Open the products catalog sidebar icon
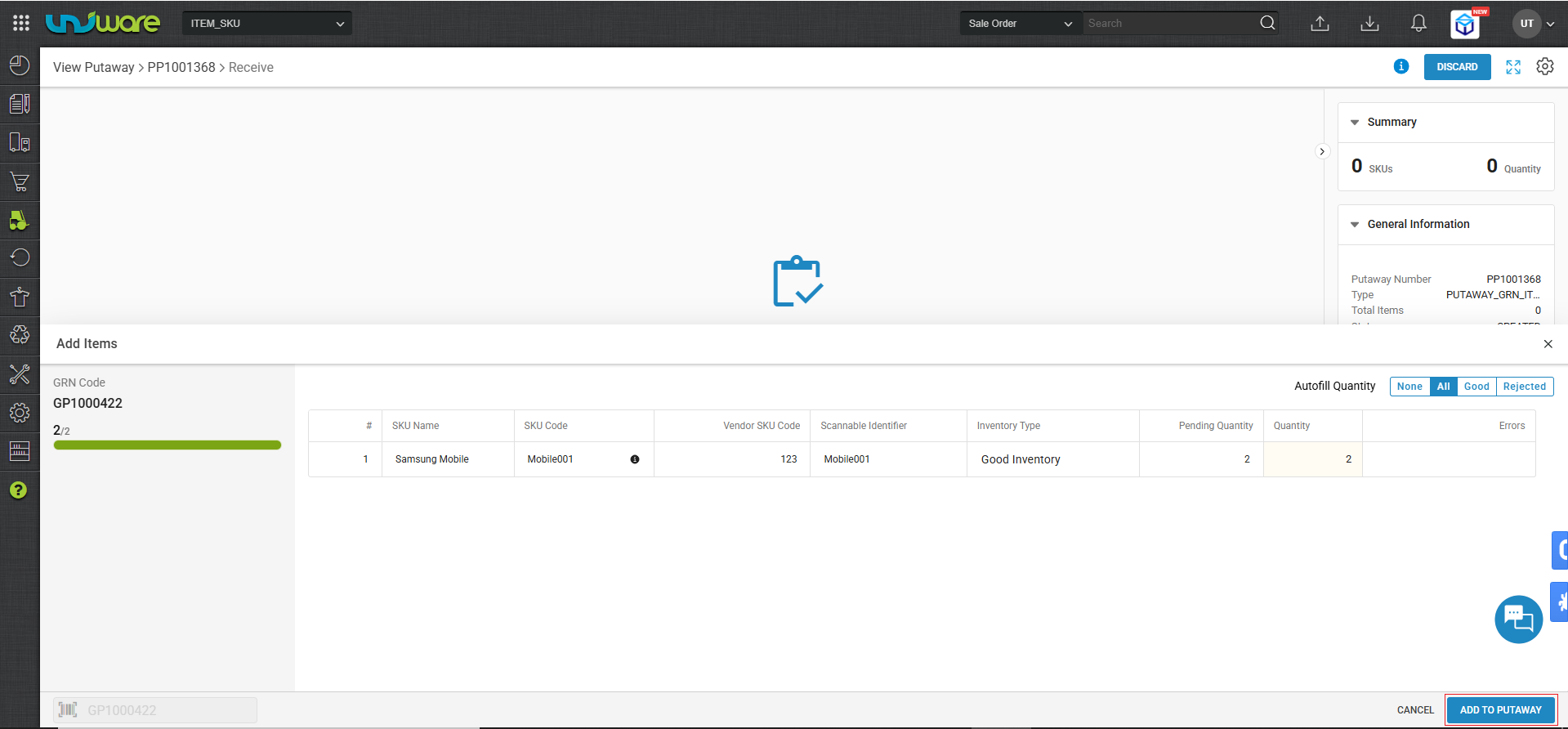1568x729 pixels. (x=20, y=104)
